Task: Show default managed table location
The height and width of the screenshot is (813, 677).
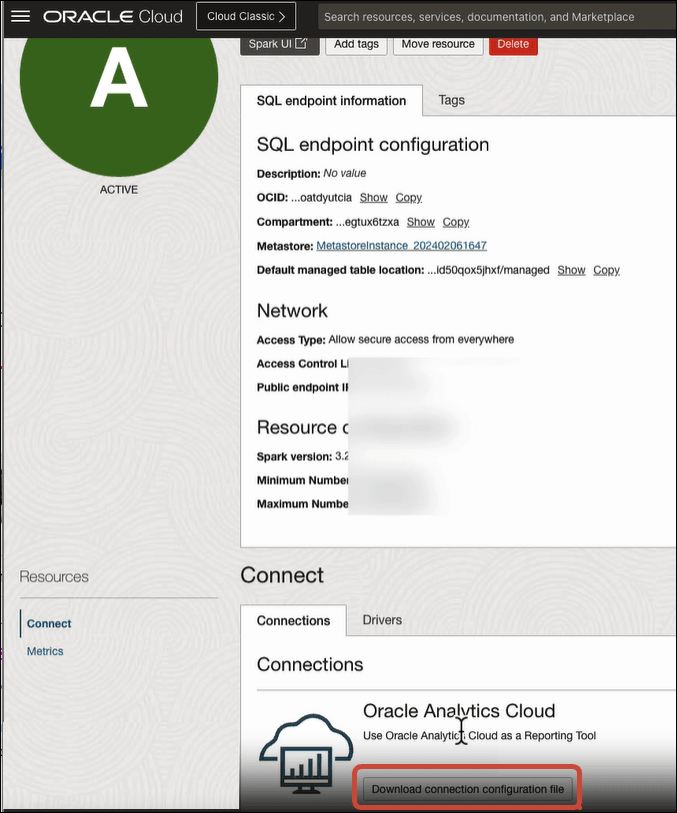Action: click(570, 269)
